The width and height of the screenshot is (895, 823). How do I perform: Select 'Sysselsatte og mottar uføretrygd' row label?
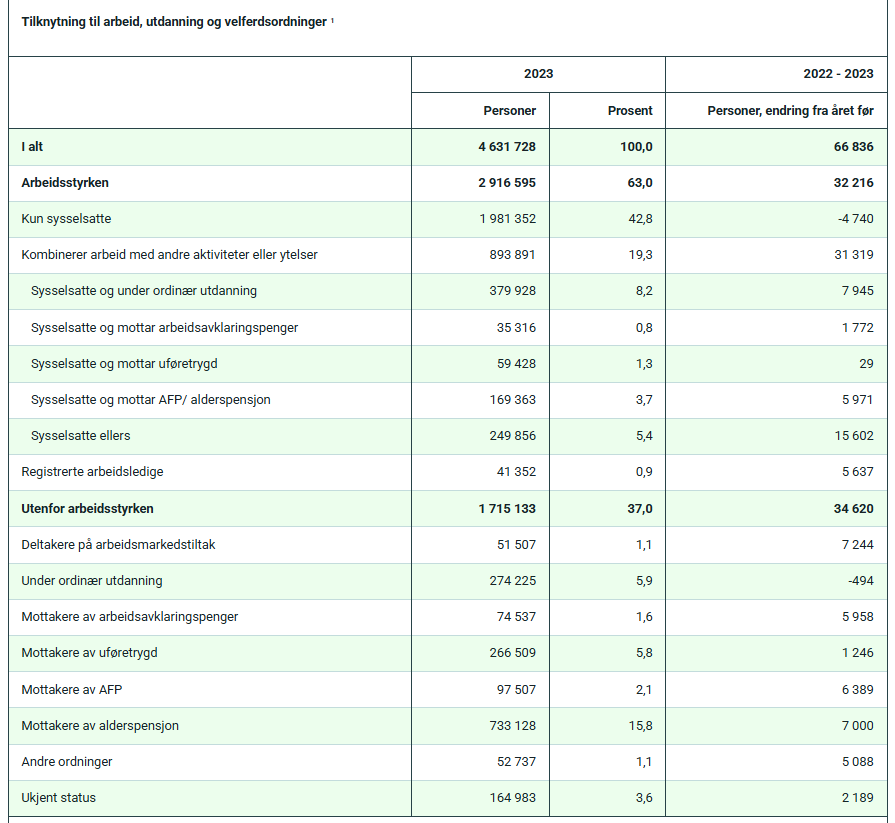[124, 364]
